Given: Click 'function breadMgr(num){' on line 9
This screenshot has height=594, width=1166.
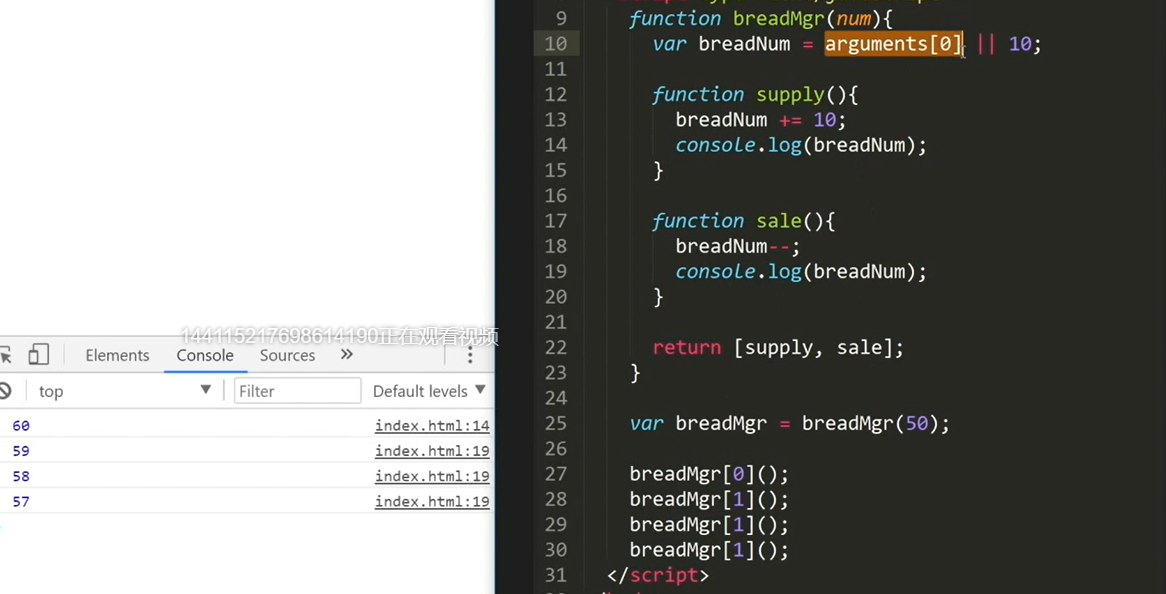Looking at the screenshot, I should [761, 19].
